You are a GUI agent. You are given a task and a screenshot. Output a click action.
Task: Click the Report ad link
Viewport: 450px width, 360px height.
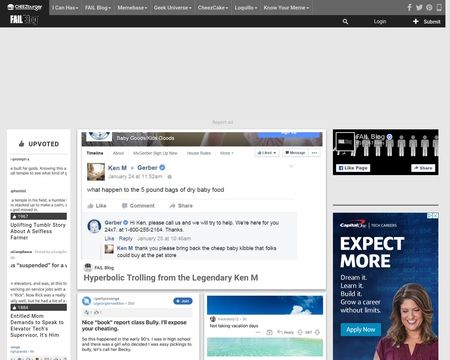(223, 122)
